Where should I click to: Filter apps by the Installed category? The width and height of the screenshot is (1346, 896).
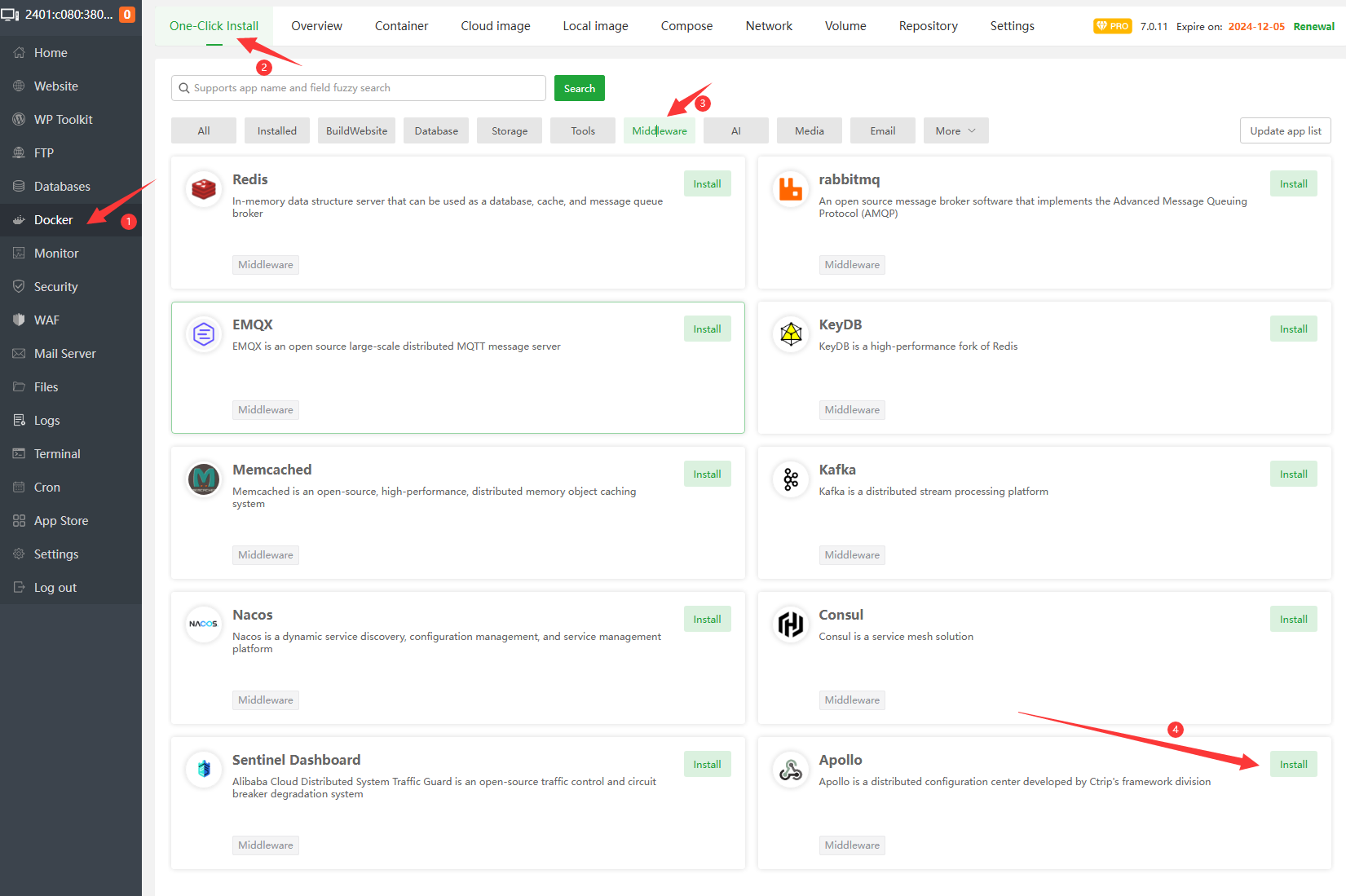click(277, 131)
